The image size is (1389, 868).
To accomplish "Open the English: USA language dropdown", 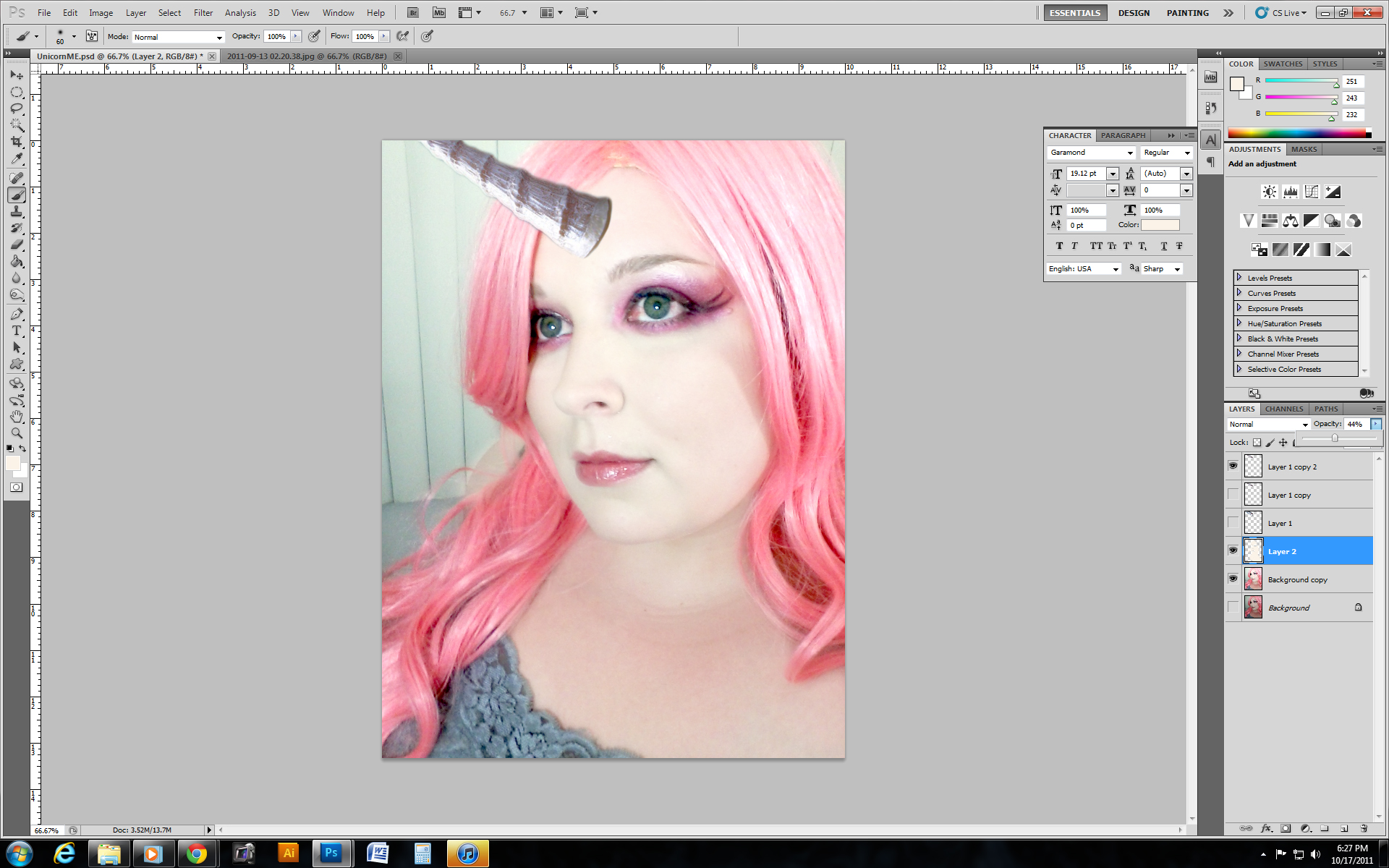I will [1084, 269].
